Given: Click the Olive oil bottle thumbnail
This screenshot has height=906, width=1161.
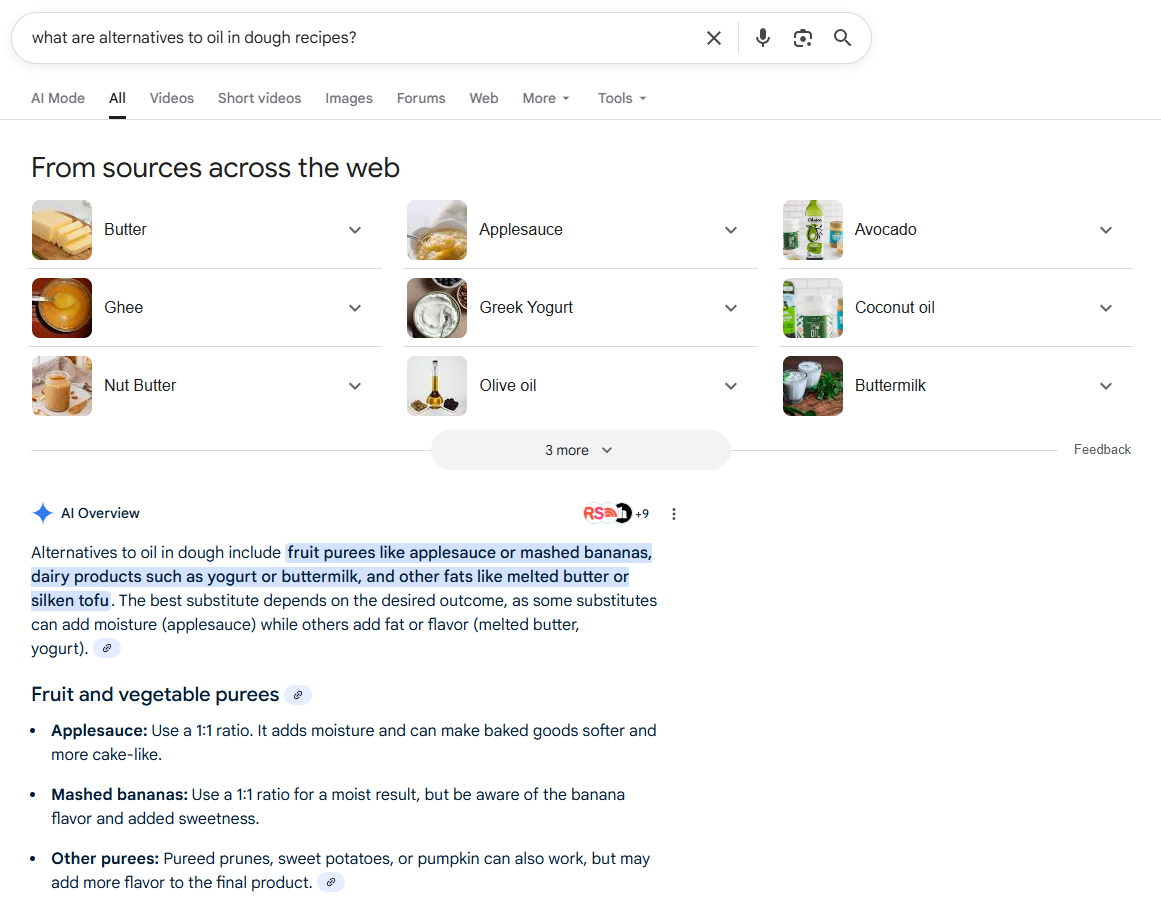Looking at the screenshot, I should [x=437, y=386].
